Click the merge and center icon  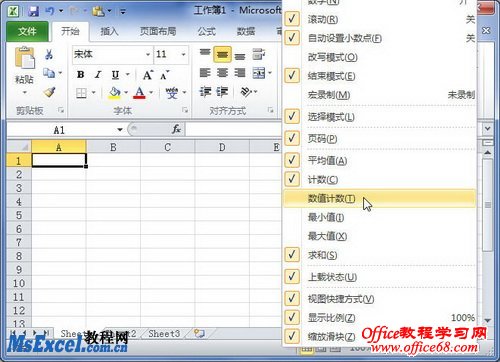259,73
